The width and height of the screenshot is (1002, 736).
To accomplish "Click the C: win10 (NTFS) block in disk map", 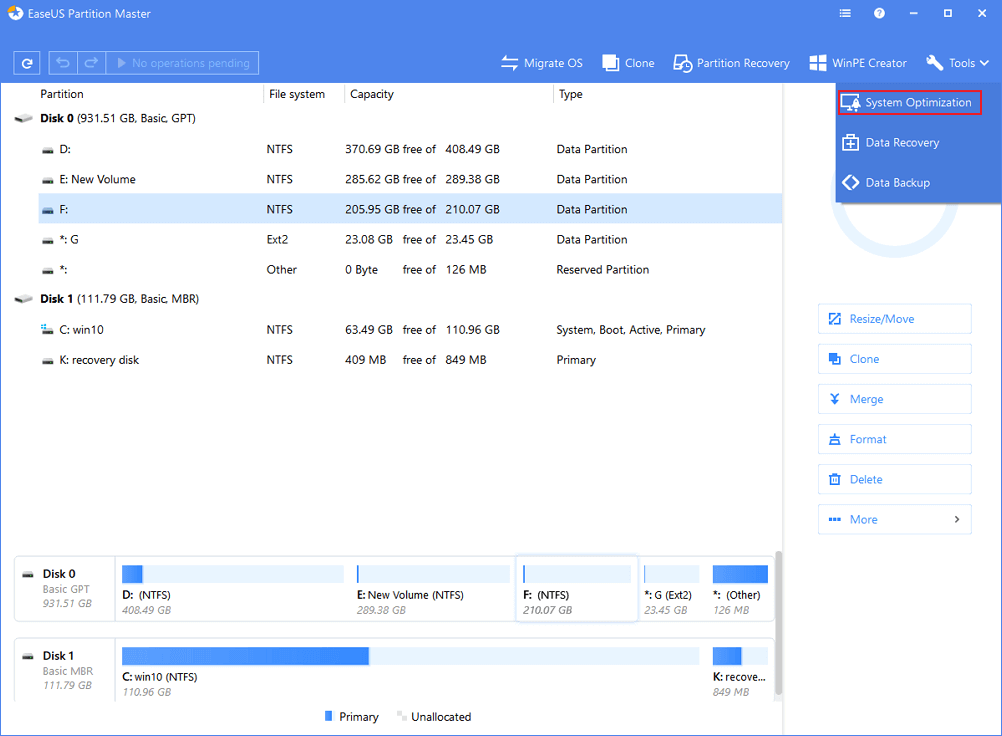I will (410, 671).
